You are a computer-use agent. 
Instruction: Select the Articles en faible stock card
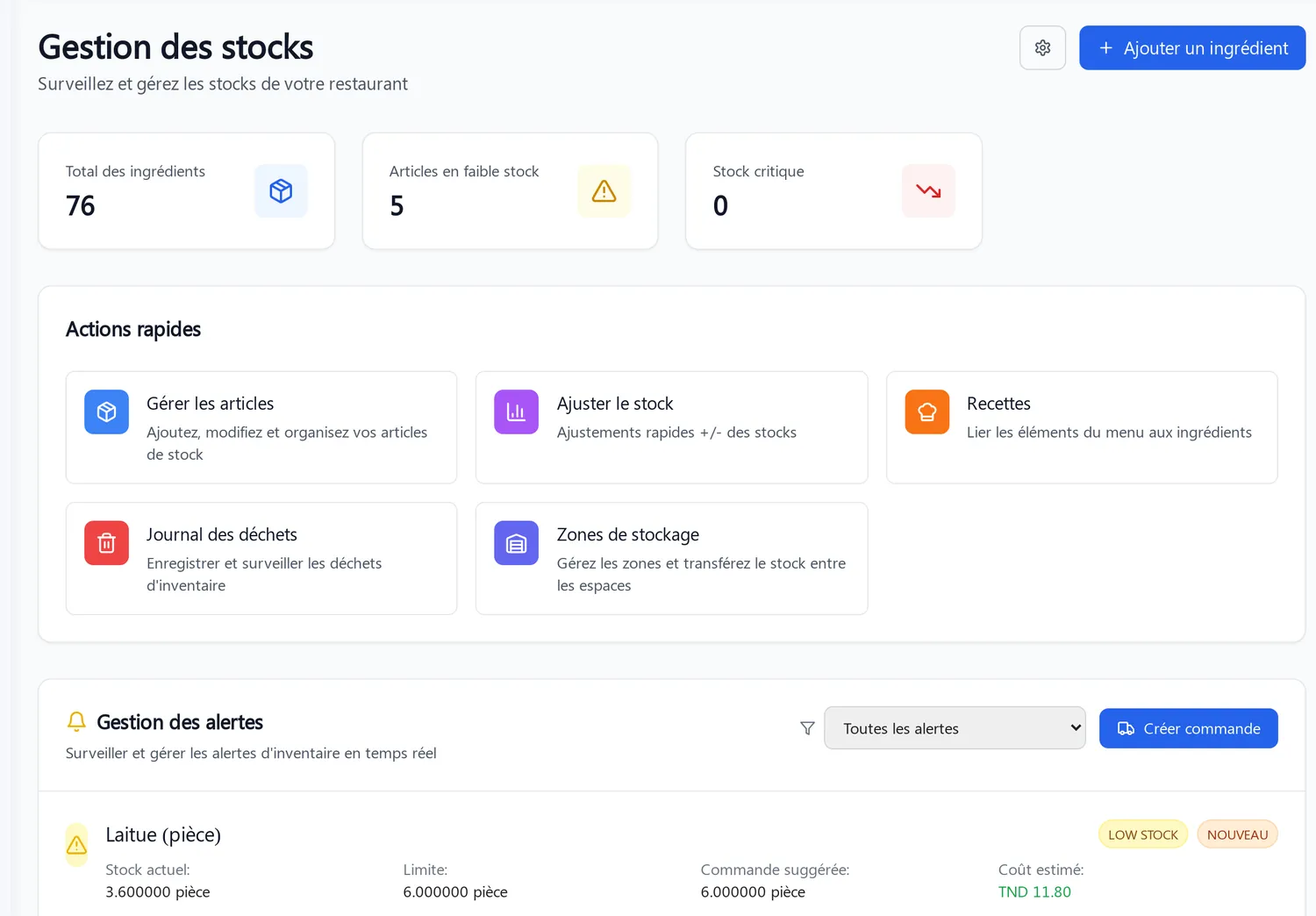(x=510, y=190)
